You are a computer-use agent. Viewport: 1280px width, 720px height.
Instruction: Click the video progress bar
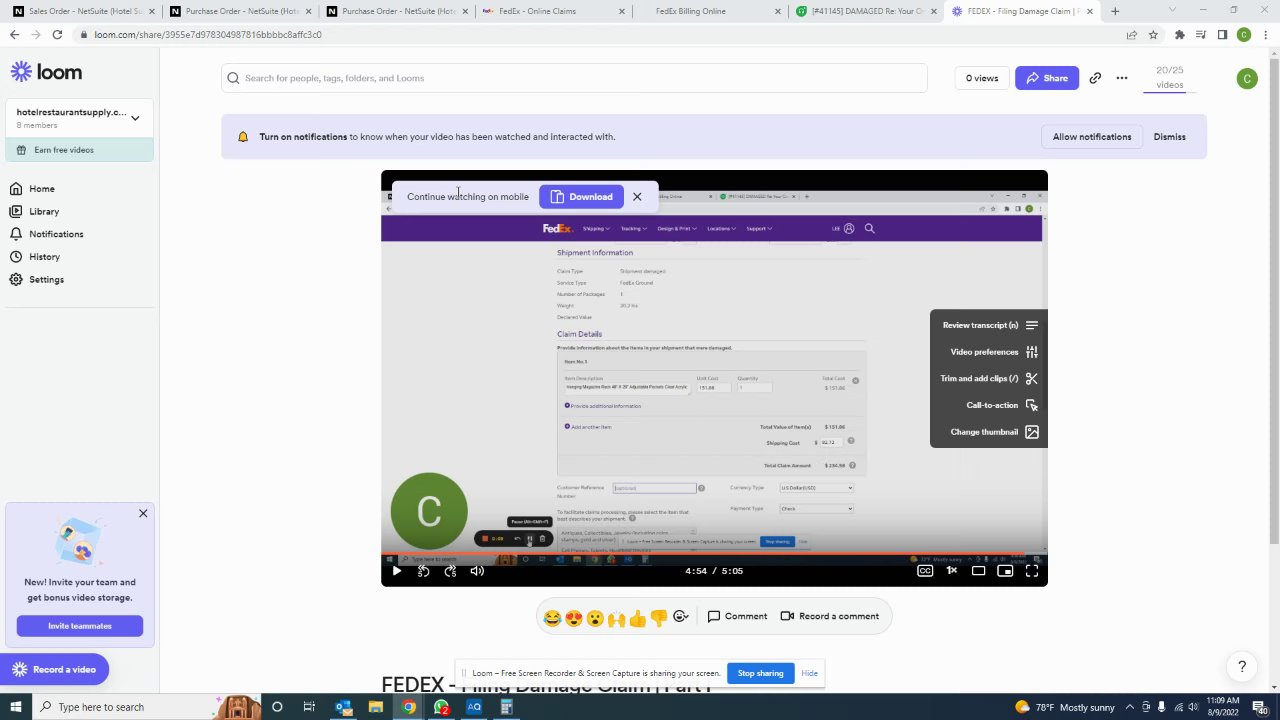714,553
